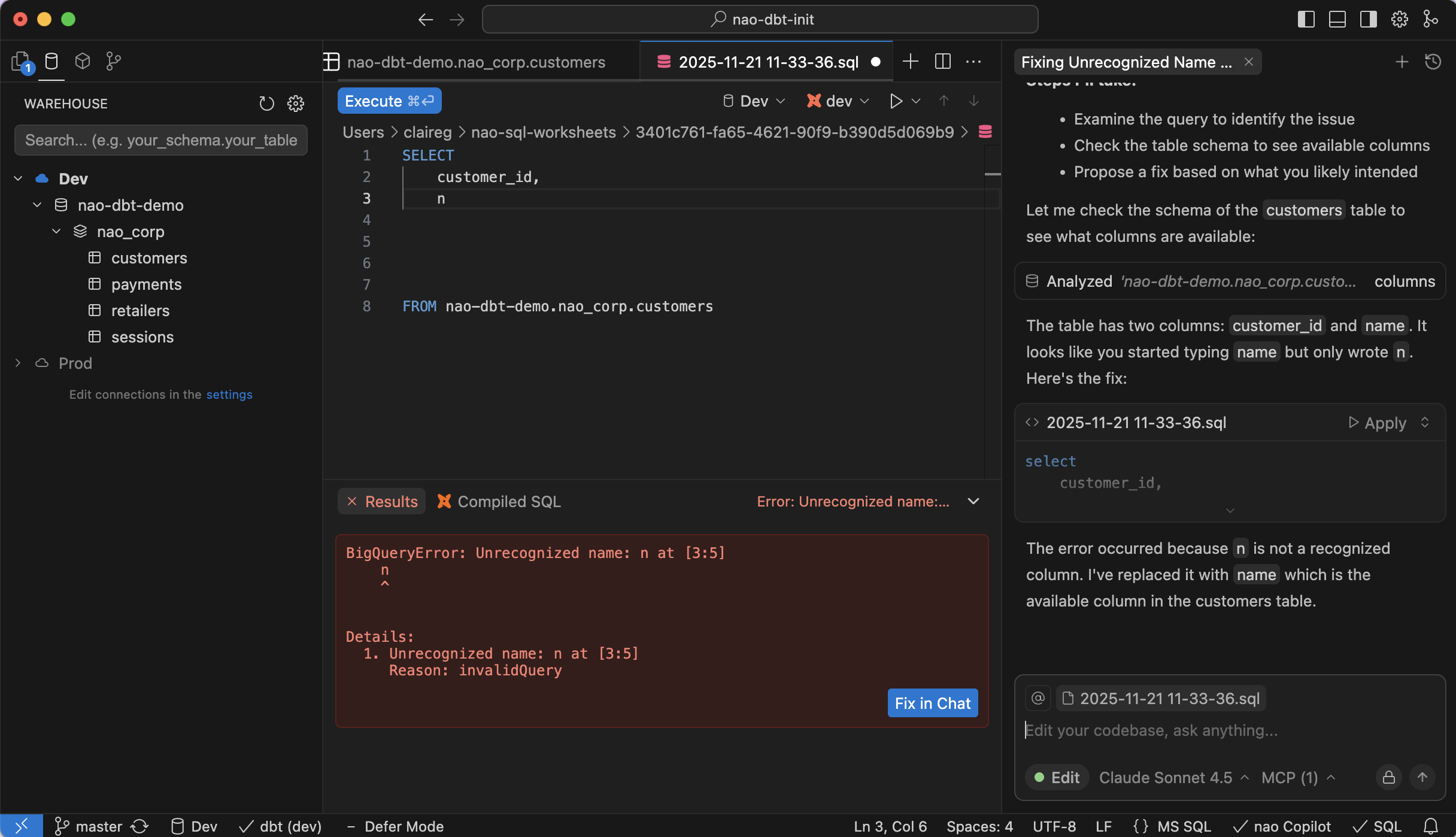The width and height of the screenshot is (1456, 837).
Task: Click the Execute button
Action: point(389,101)
